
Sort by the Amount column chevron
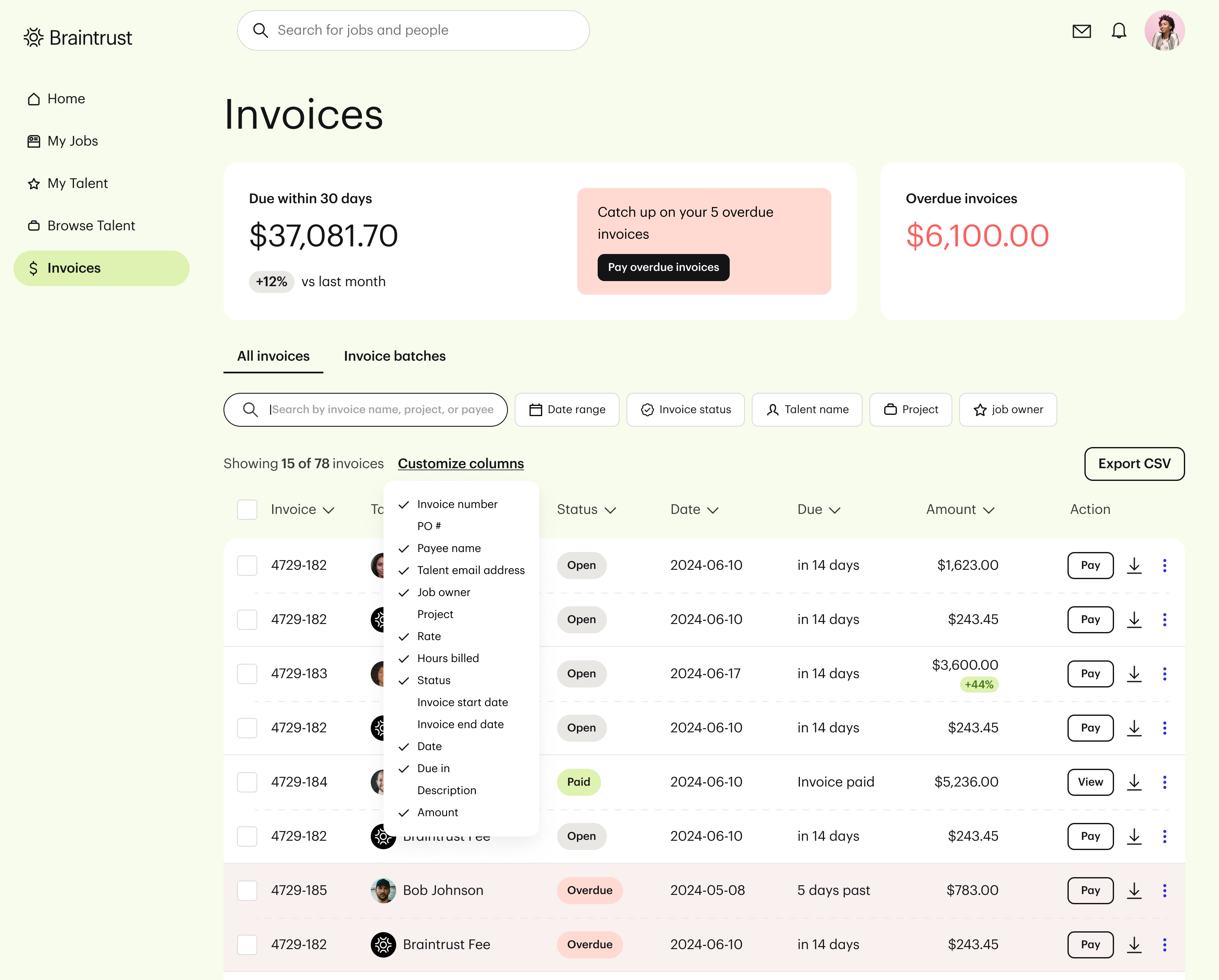pos(989,510)
